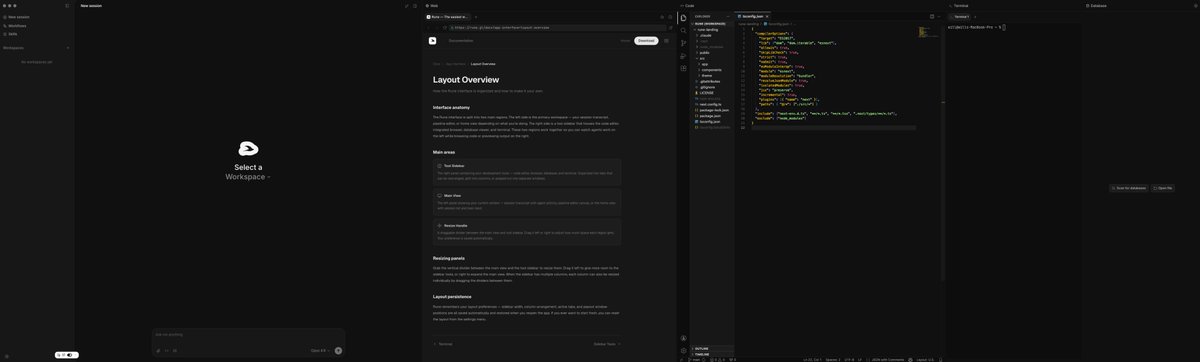Send the message with the arrow button
The width and height of the screenshot is (1200, 362).
tap(338, 350)
